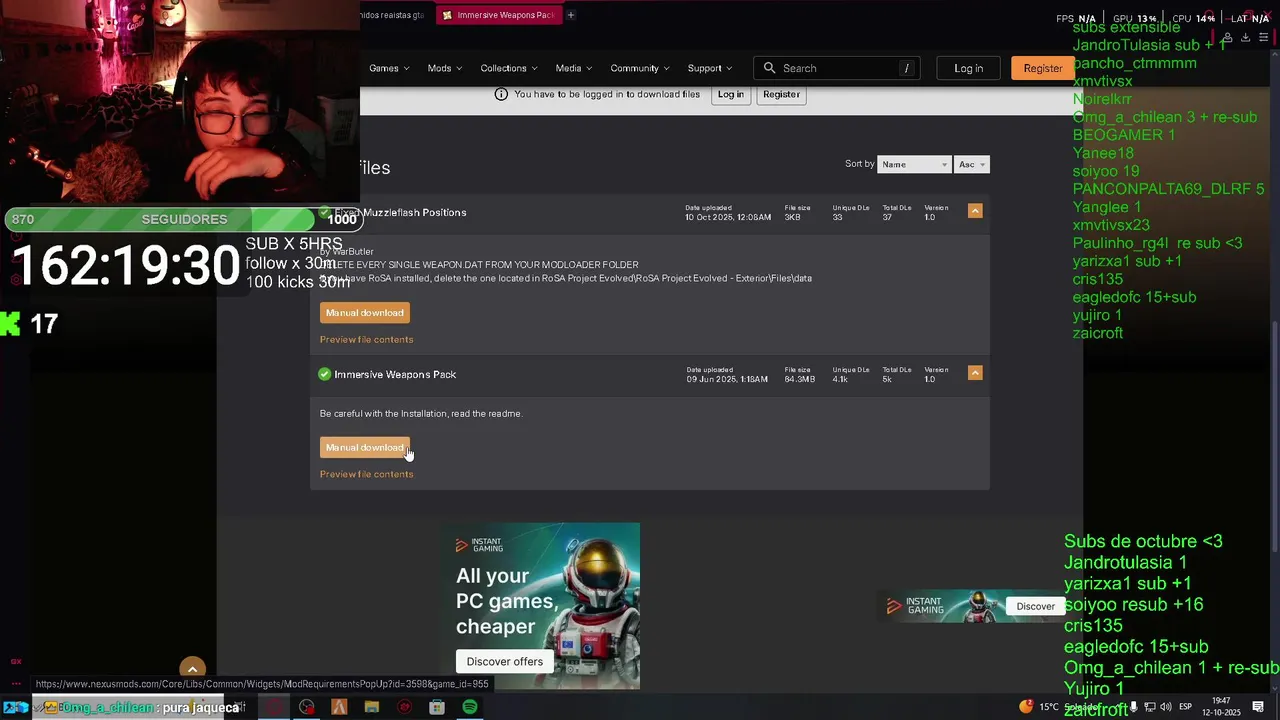Click Manual download for Muzzleflash Positions
The height and width of the screenshot is (720, 1280).
(364, 313)
